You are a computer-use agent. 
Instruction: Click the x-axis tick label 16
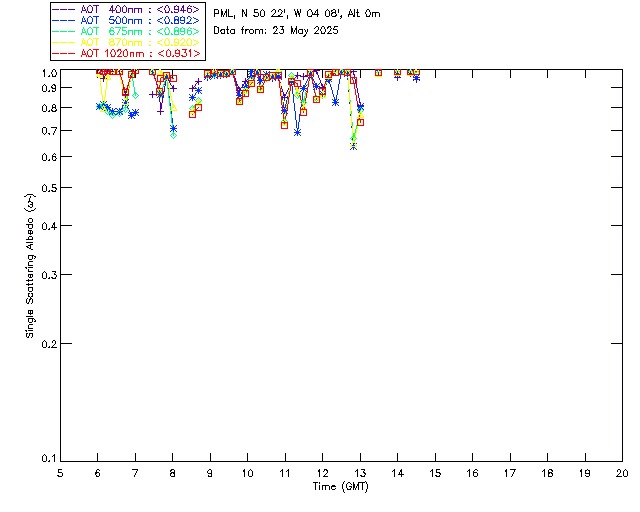pos(472,472)
